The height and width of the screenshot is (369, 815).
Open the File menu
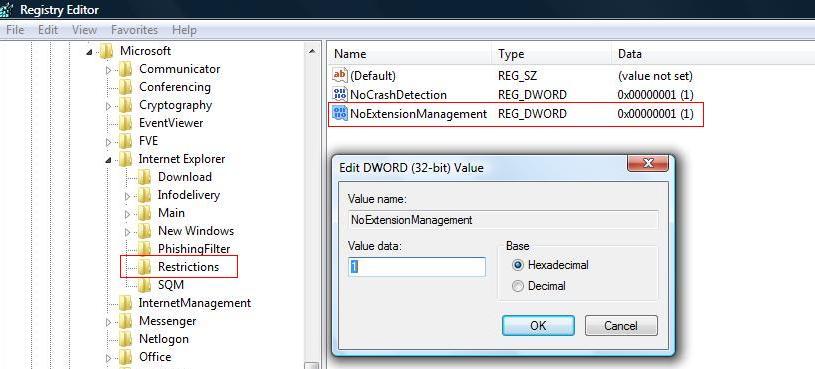point(15,30)
